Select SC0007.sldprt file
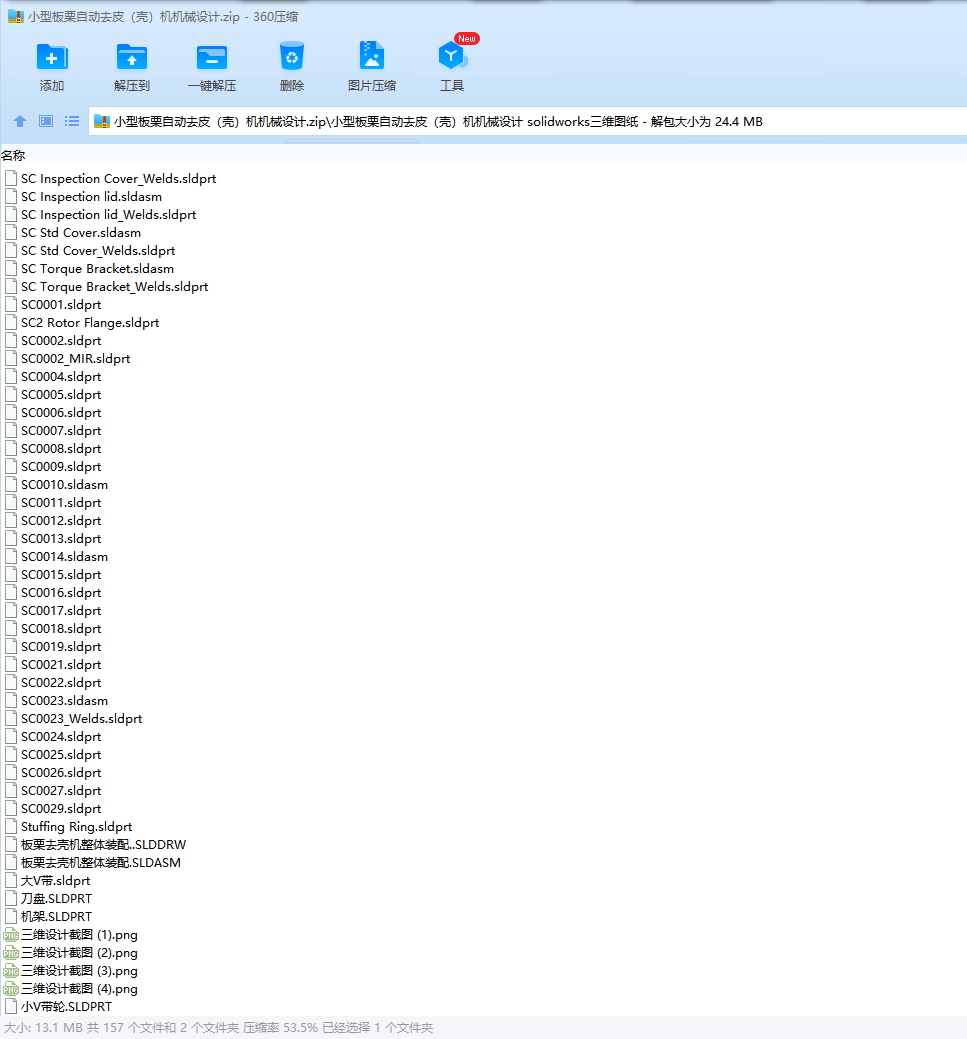The height and width of the screenshot is (1039, 967). tap(61, 431)
